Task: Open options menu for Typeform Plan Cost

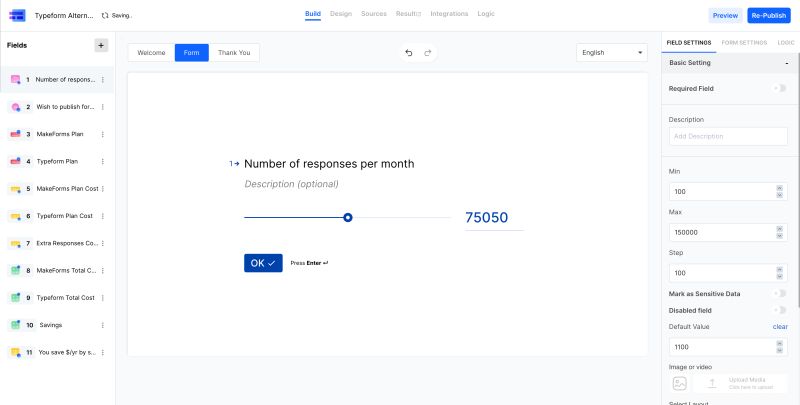Action: [x=103, y=216]
